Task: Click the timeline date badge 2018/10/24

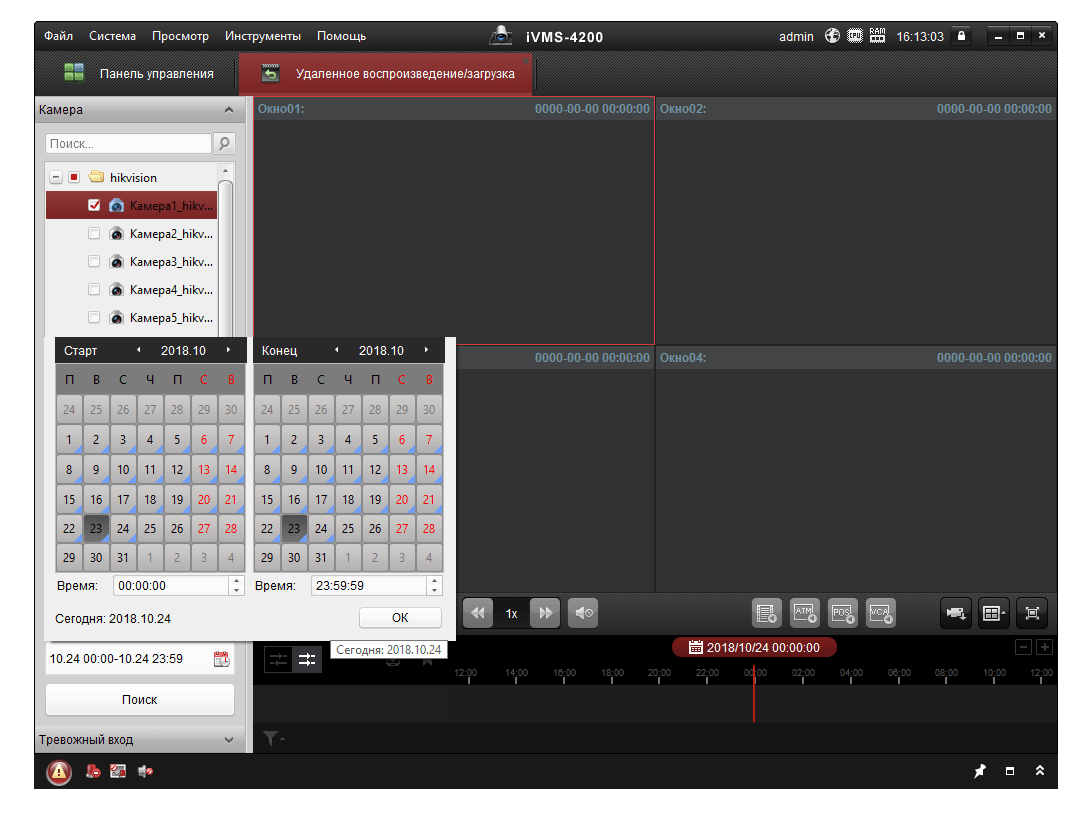Action: tap(754, 647)
